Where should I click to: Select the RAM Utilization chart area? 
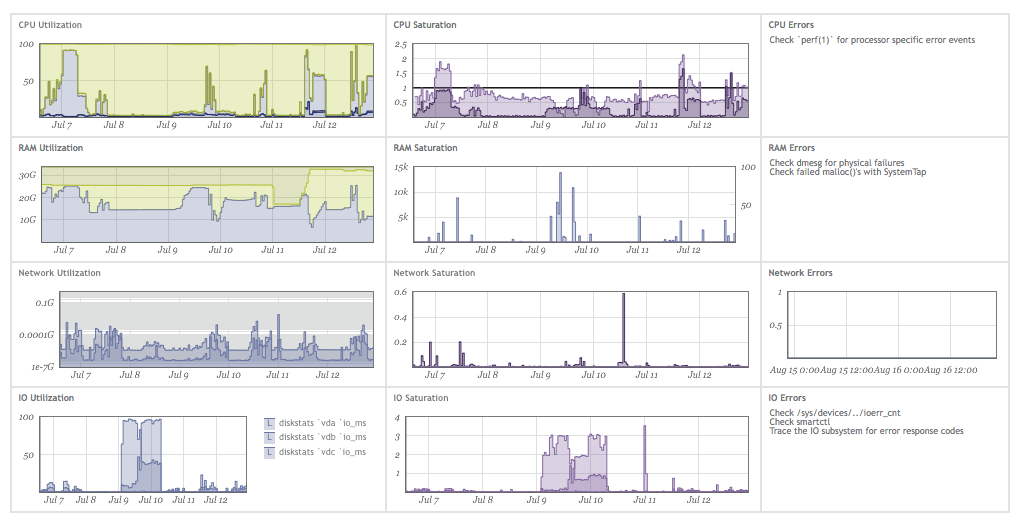click(x=206, y=204)
